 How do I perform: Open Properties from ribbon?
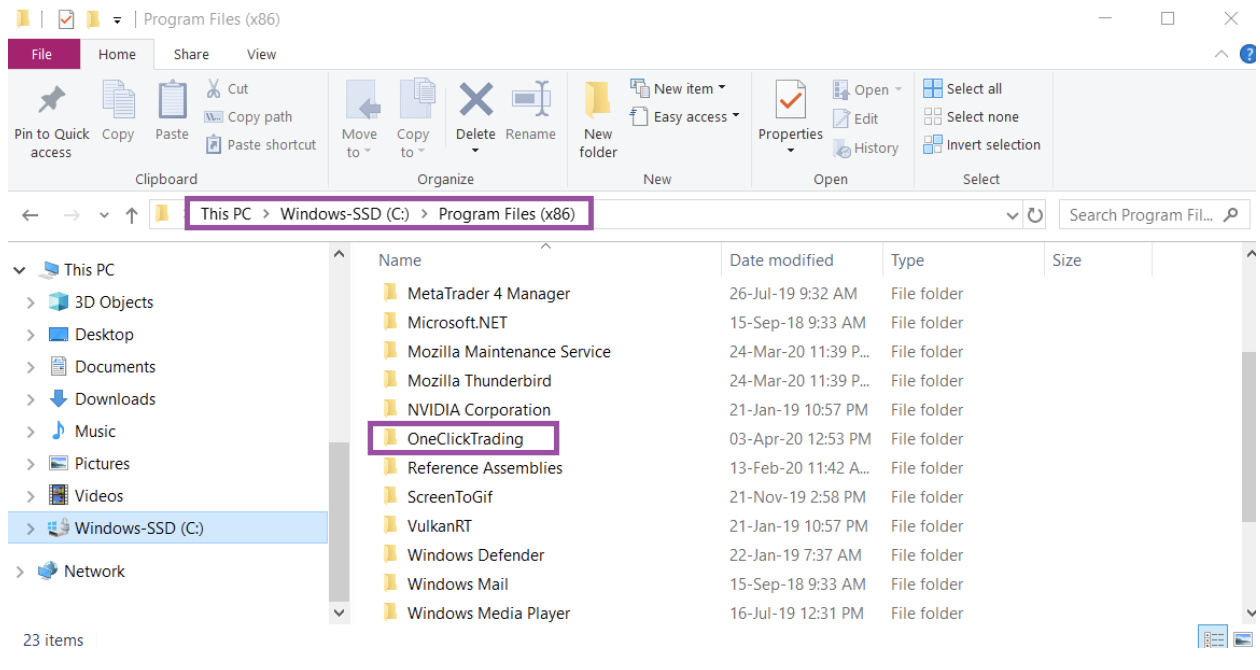[790, 118]
